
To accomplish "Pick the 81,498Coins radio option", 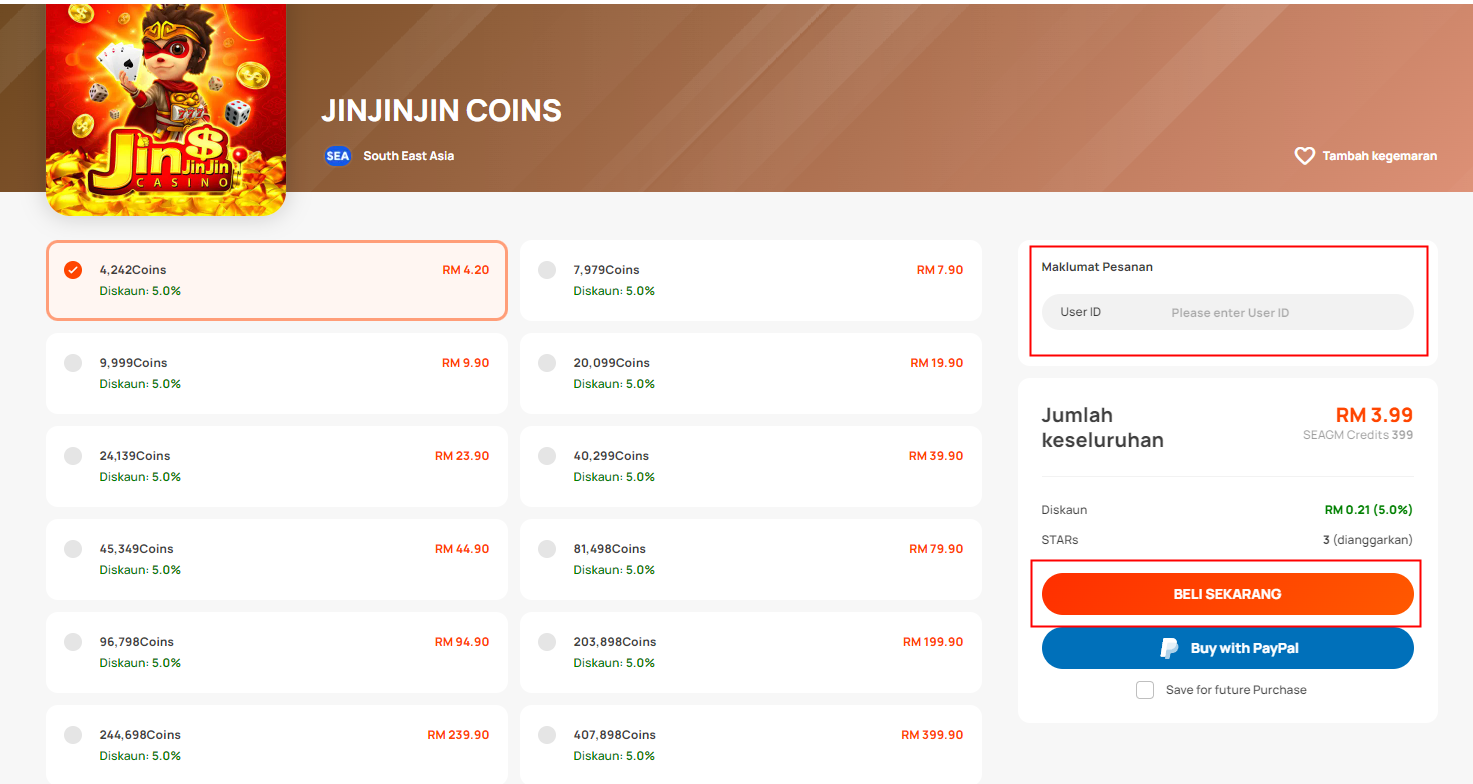I will coord(547,549).
